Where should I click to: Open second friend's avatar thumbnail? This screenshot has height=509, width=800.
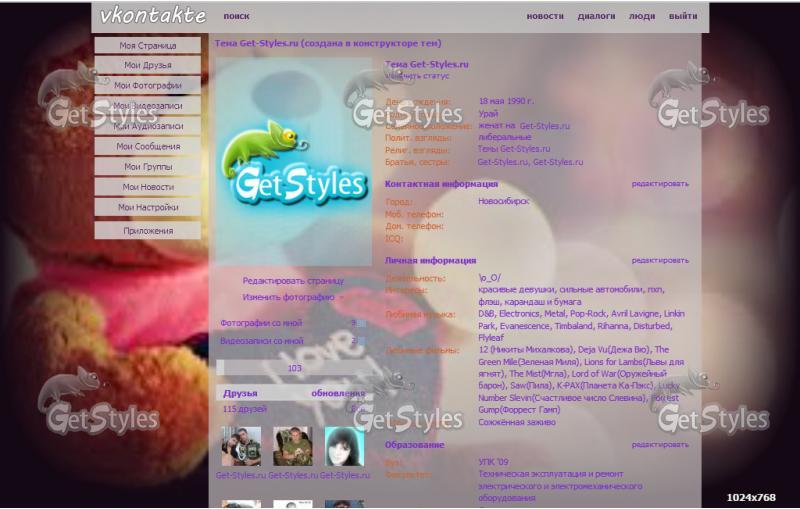293,446
